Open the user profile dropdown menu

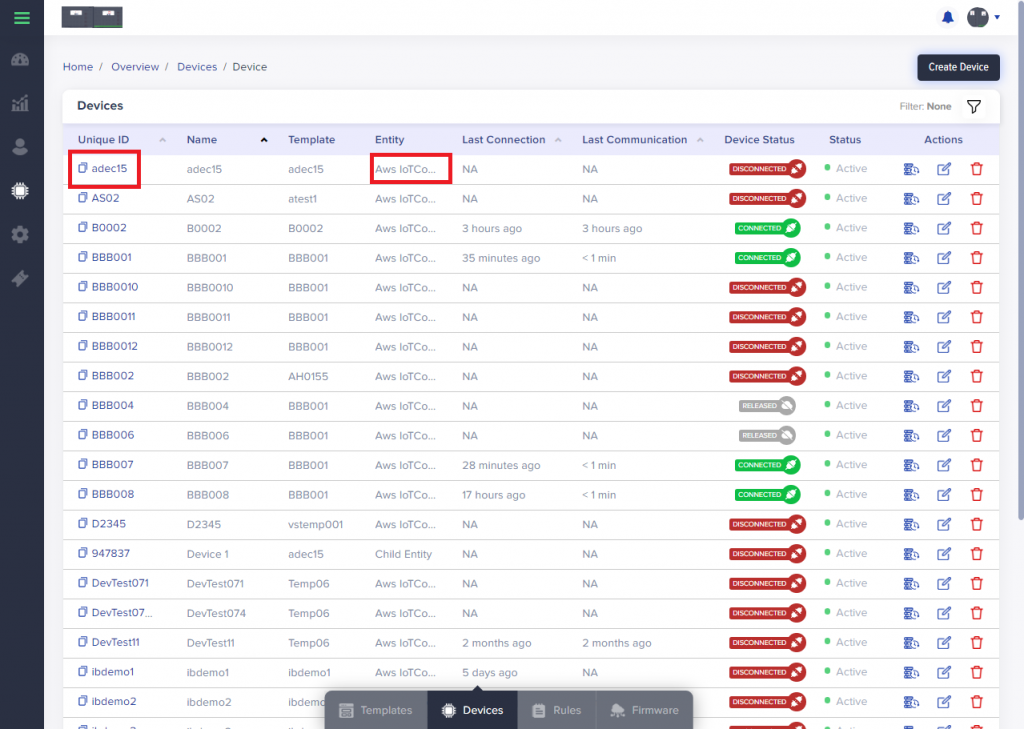pyautogui.click(x=982, y=17)
